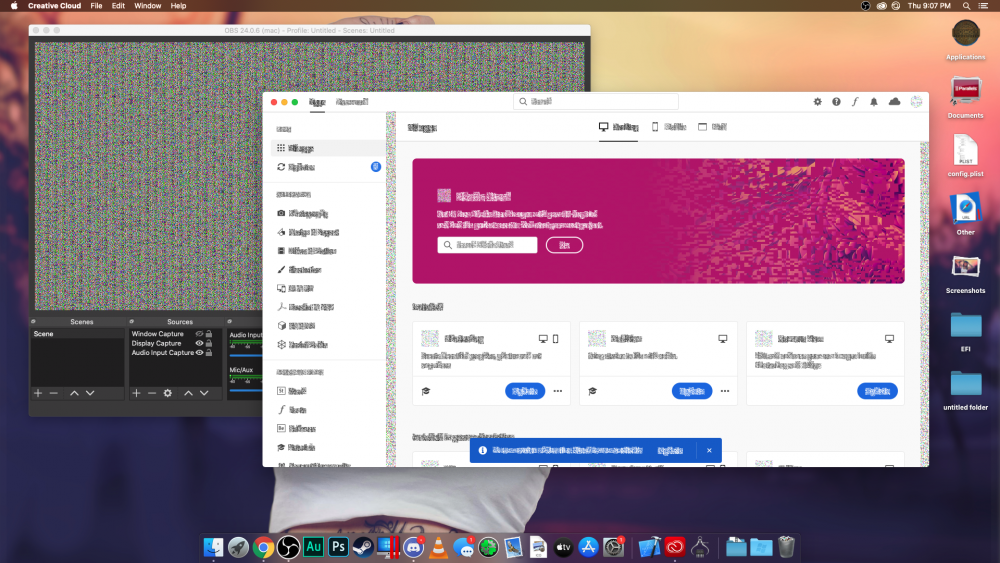Switch to the second tab in Creative Cloud header
Viewport: 1000px width, 563px height.
point(352,102)
